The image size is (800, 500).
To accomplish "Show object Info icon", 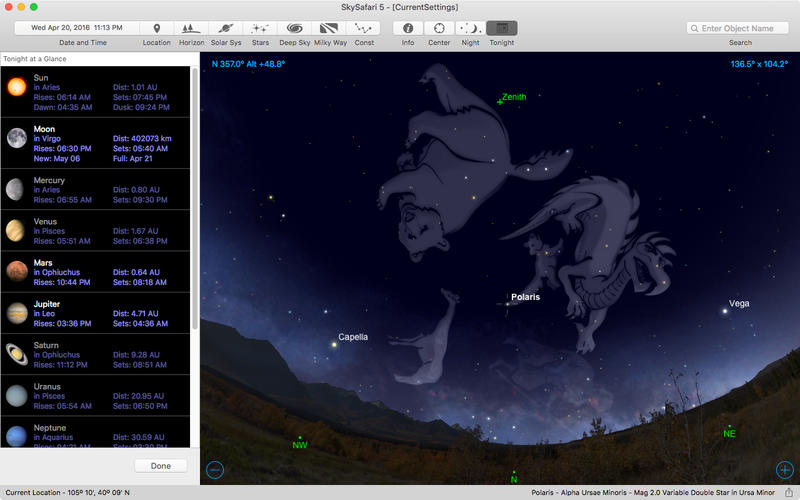I will pos(408,28).
